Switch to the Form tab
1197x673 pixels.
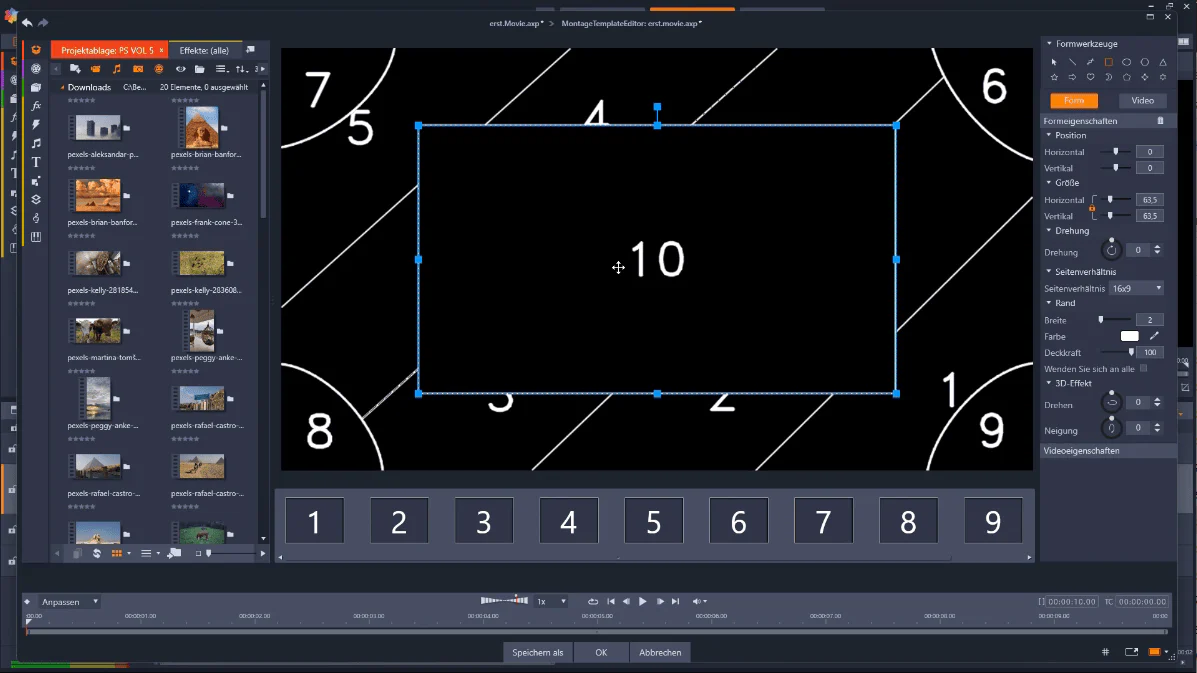(x=1074, y=101)
